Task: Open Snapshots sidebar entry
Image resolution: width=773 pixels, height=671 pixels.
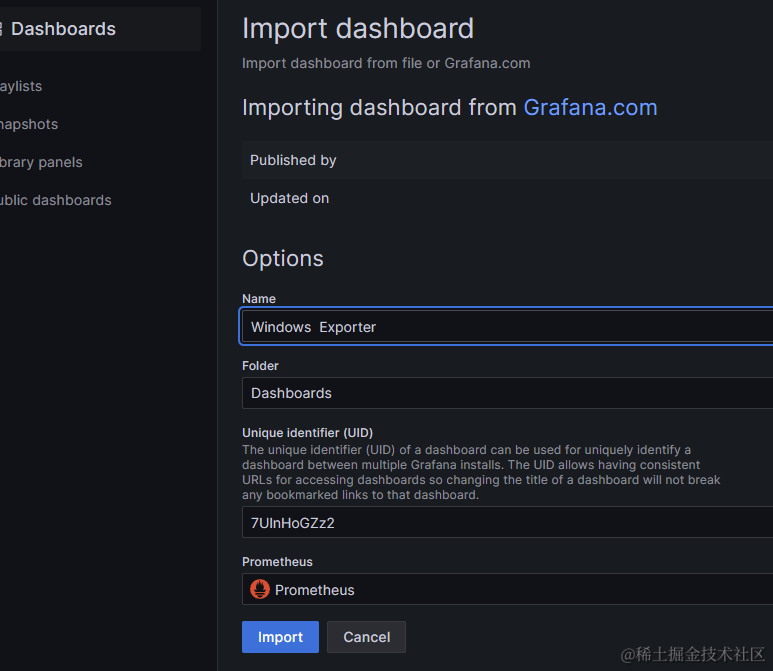Action: coord(29,124)
